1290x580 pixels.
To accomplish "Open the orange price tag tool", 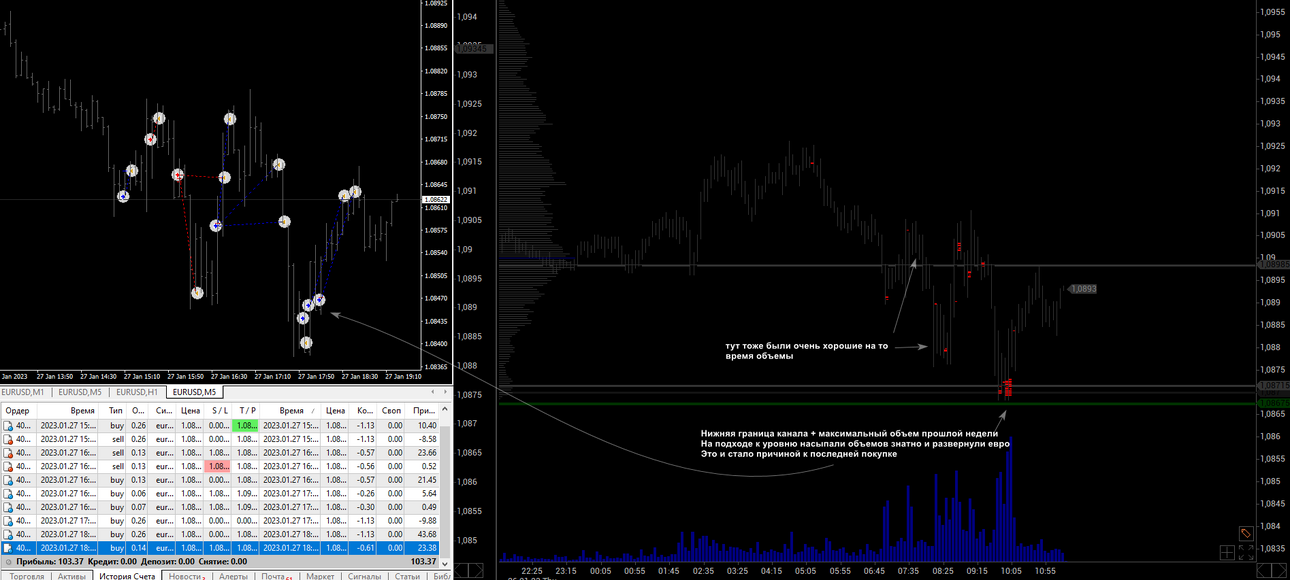I will pyautogui.click(x=1246, y=533).
